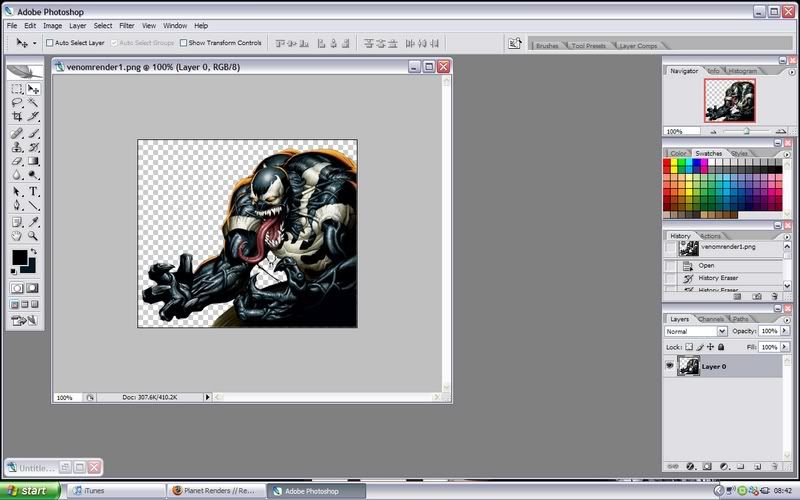This screenshot has height=500, width=800.
Task: Open the Image menu
Action: pyautogui.click(x=53, y=26)
